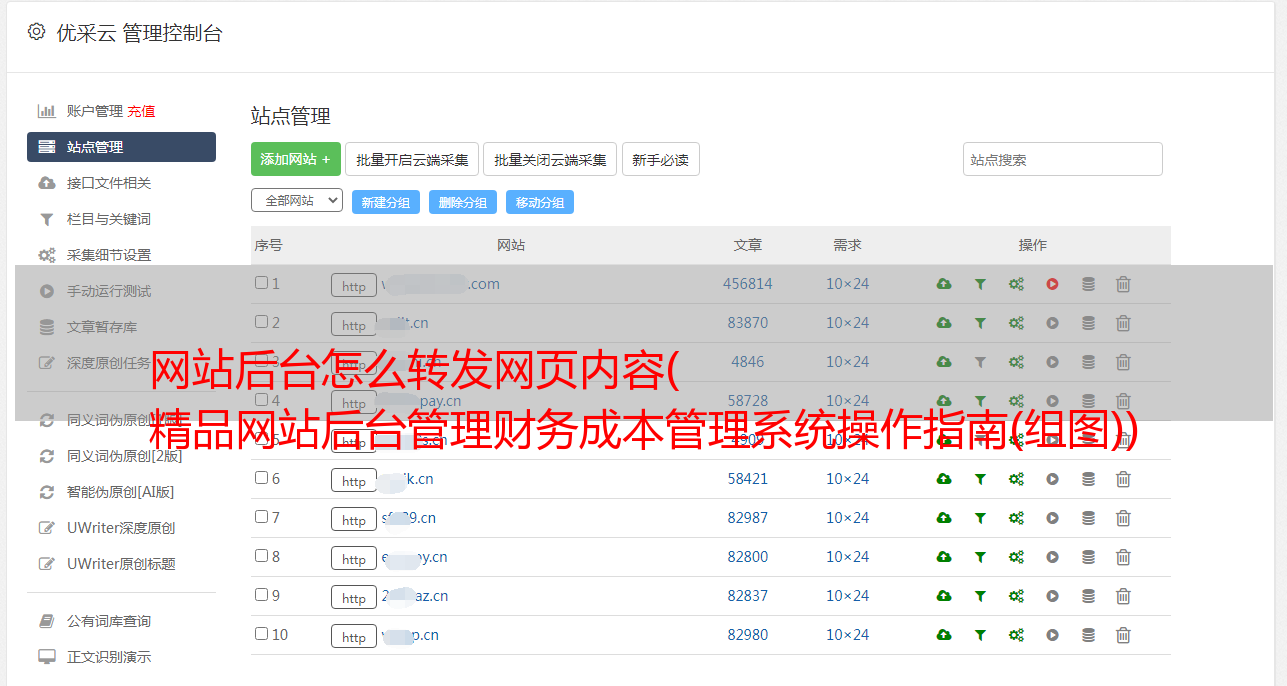Click the settings gear icon beside 优采云 title
The image size is (1287, 686).
coord(37,32)
